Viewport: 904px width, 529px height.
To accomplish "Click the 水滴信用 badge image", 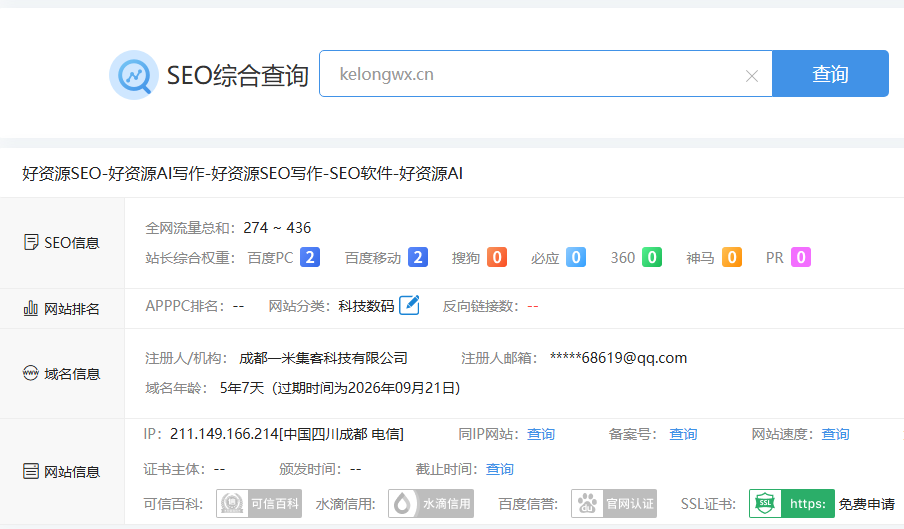I will (x=431, y=503).
